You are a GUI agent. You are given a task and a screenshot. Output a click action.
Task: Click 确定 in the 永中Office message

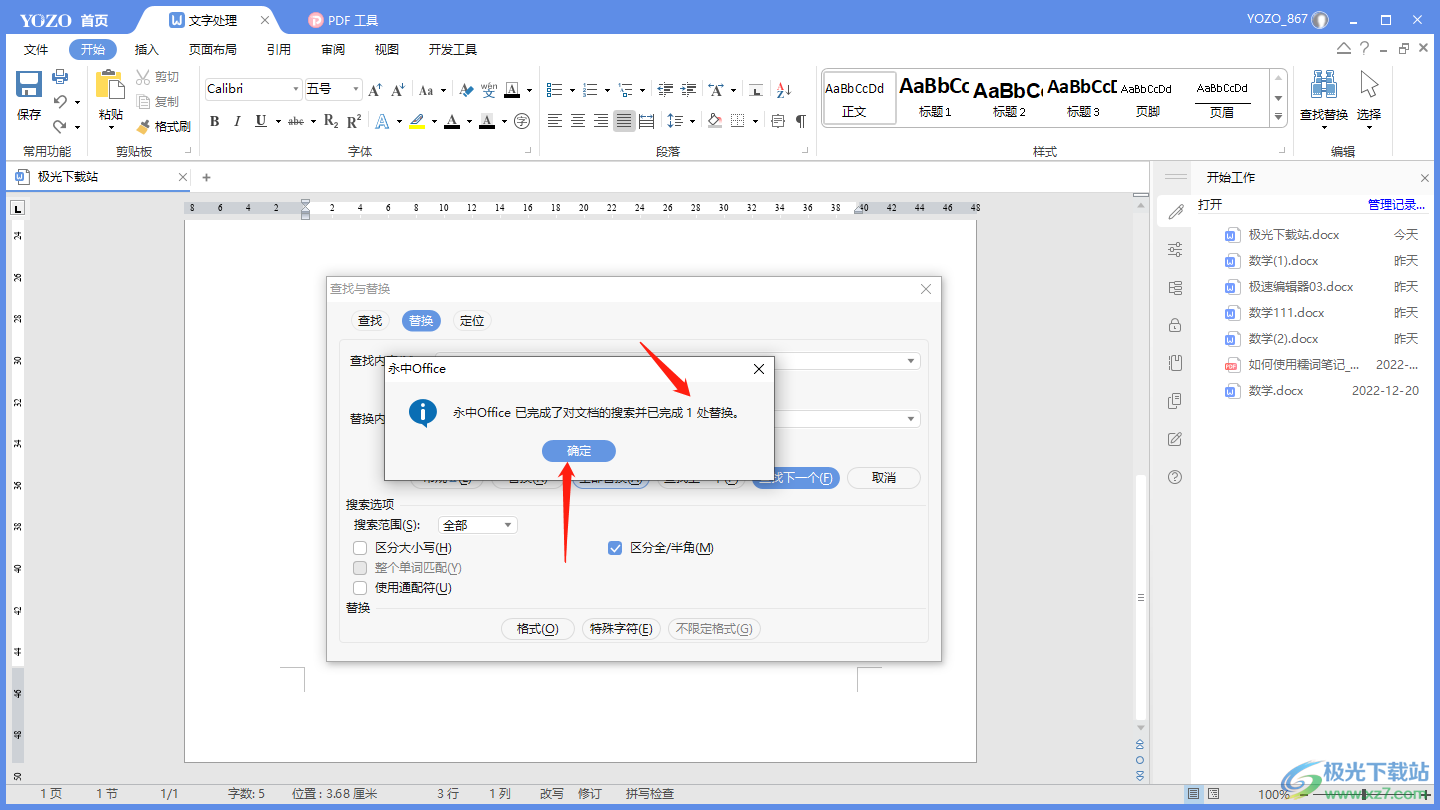[x=579, y=451]
